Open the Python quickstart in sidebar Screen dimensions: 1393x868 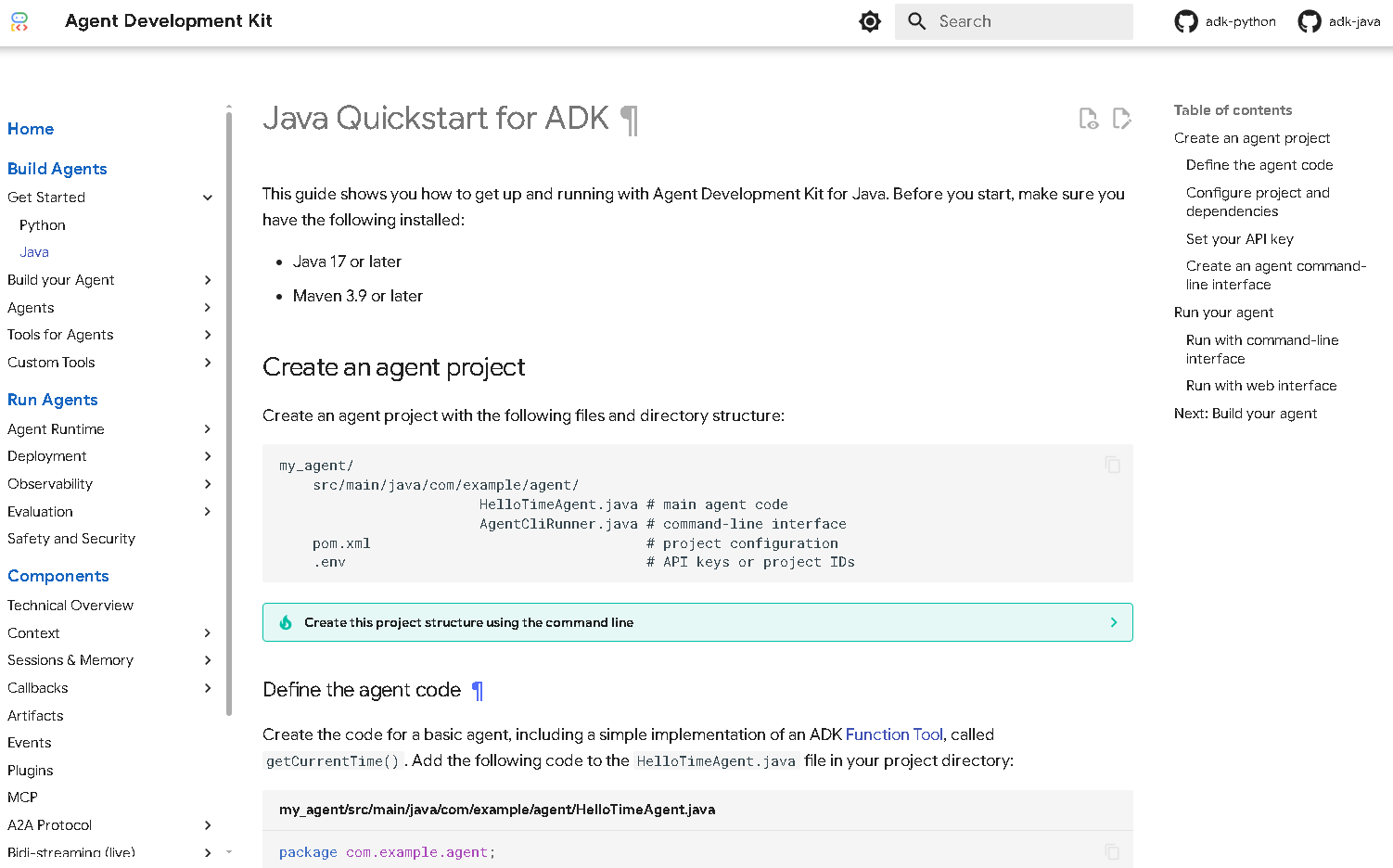click(43, 225)
